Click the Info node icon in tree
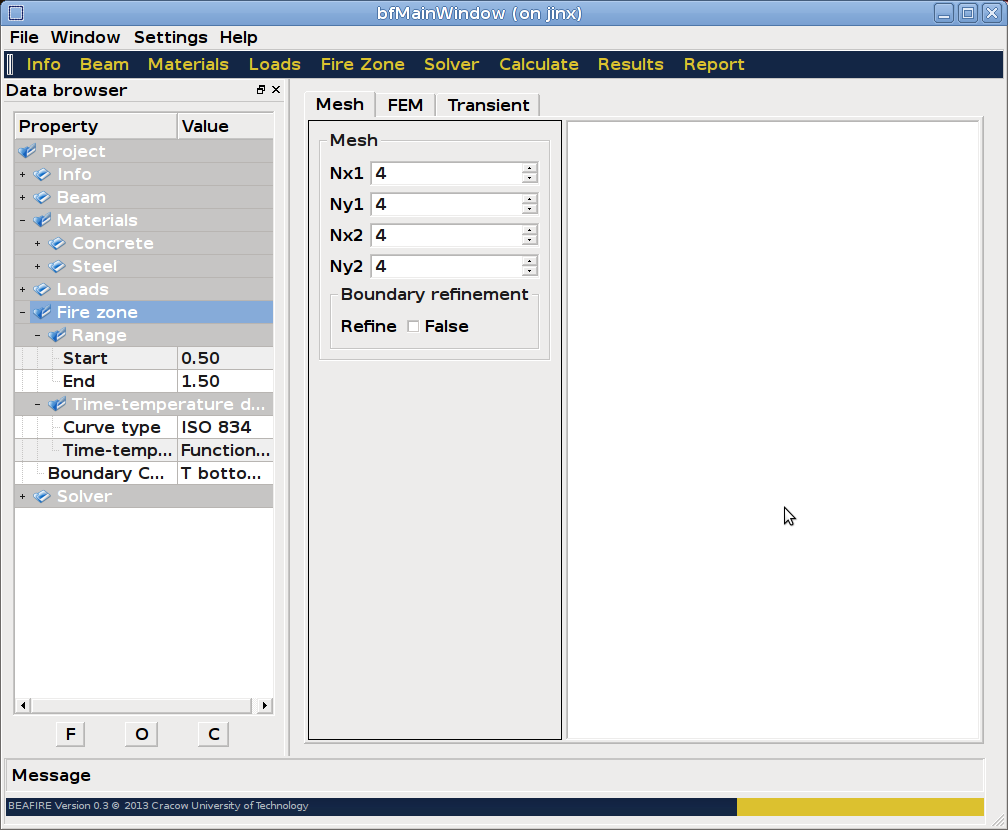Viewport: 1008px width, 830px height. (x=42, y=175)
